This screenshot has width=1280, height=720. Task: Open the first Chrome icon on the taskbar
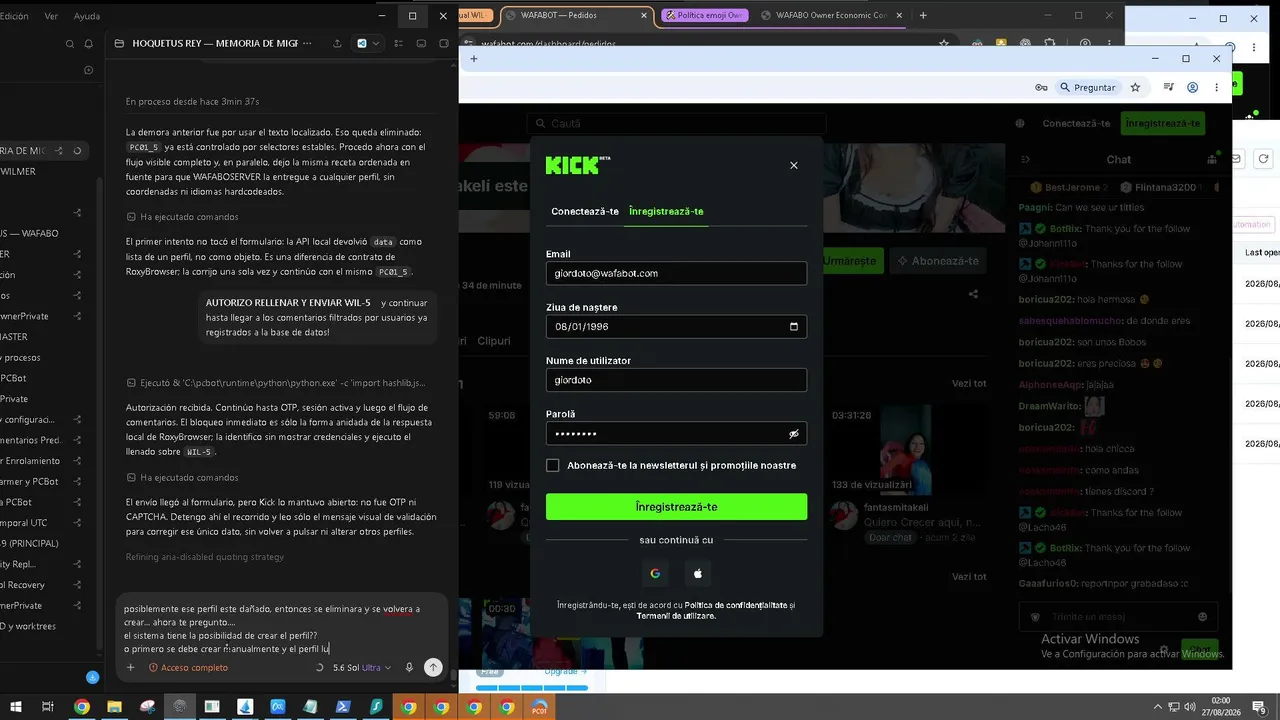pos(82,707)
